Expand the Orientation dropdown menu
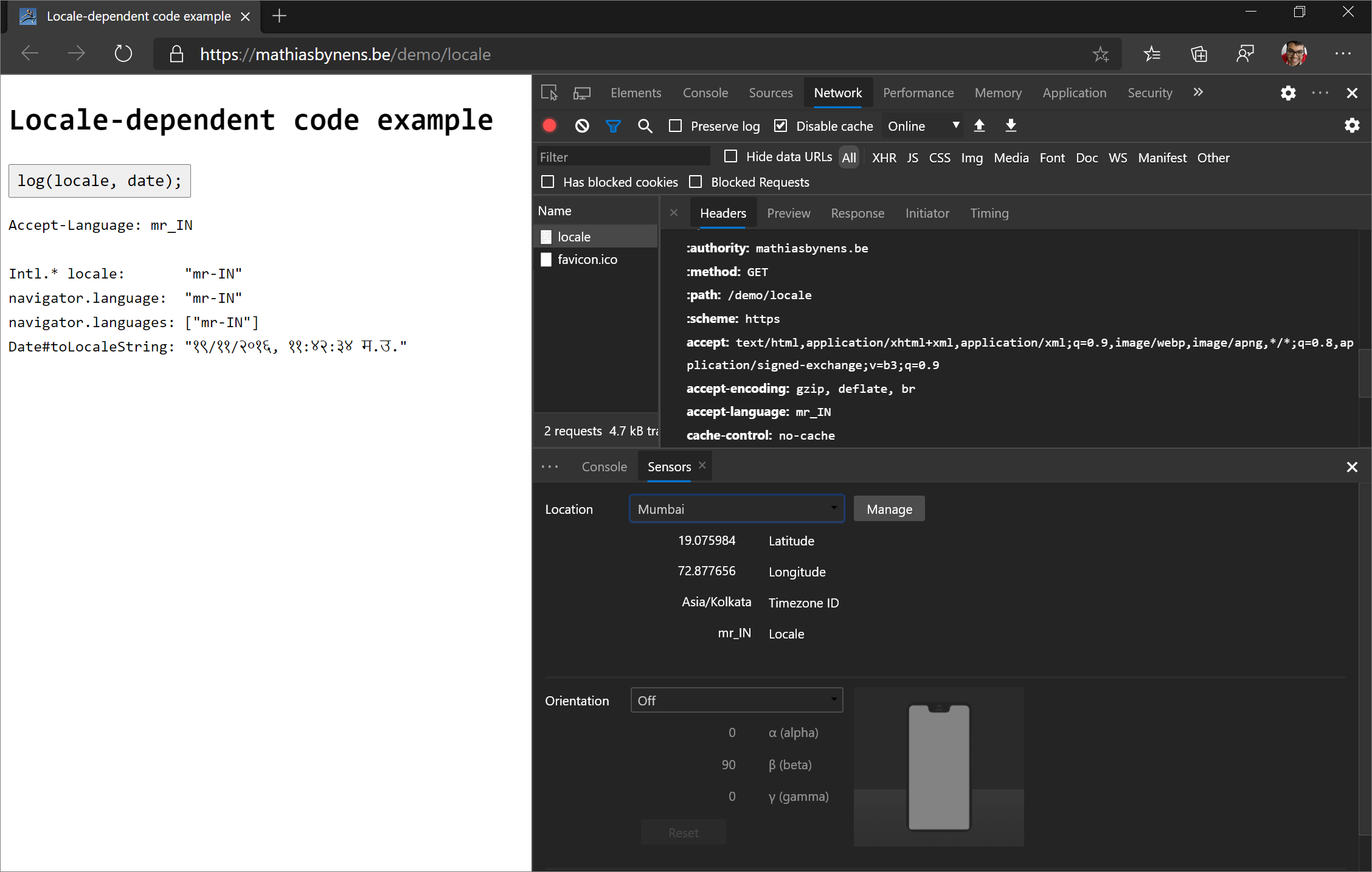Viewport: 1372px width, 872px height. (738, 700)
